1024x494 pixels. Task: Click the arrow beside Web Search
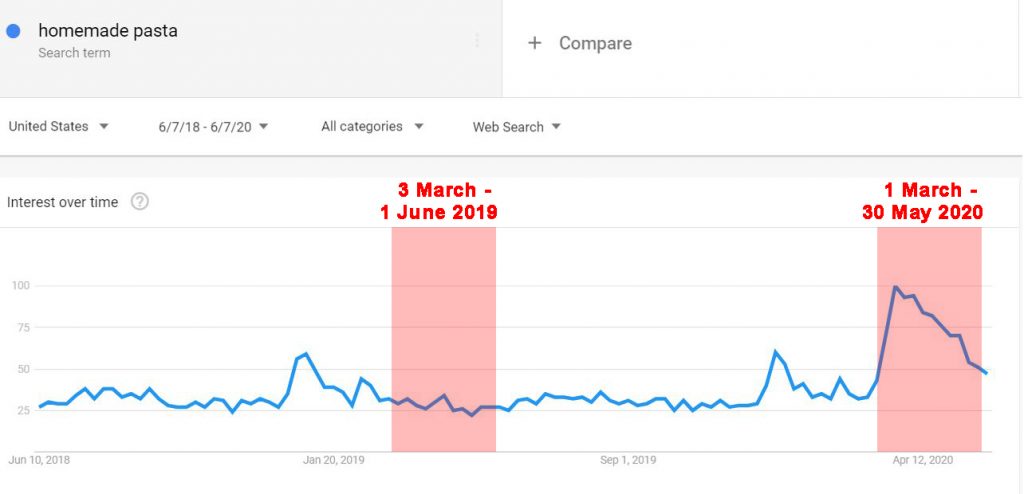pyautogui.click(x=556, y=127)
